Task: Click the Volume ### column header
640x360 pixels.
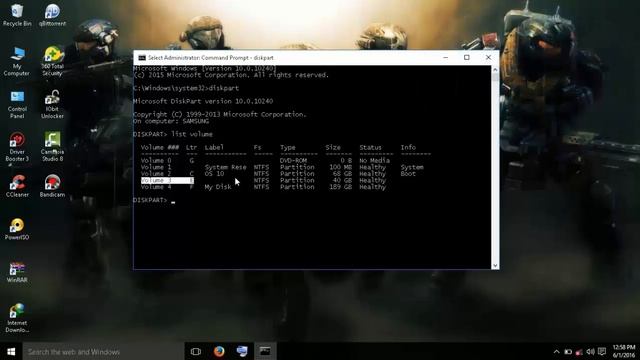Action: 160,147
